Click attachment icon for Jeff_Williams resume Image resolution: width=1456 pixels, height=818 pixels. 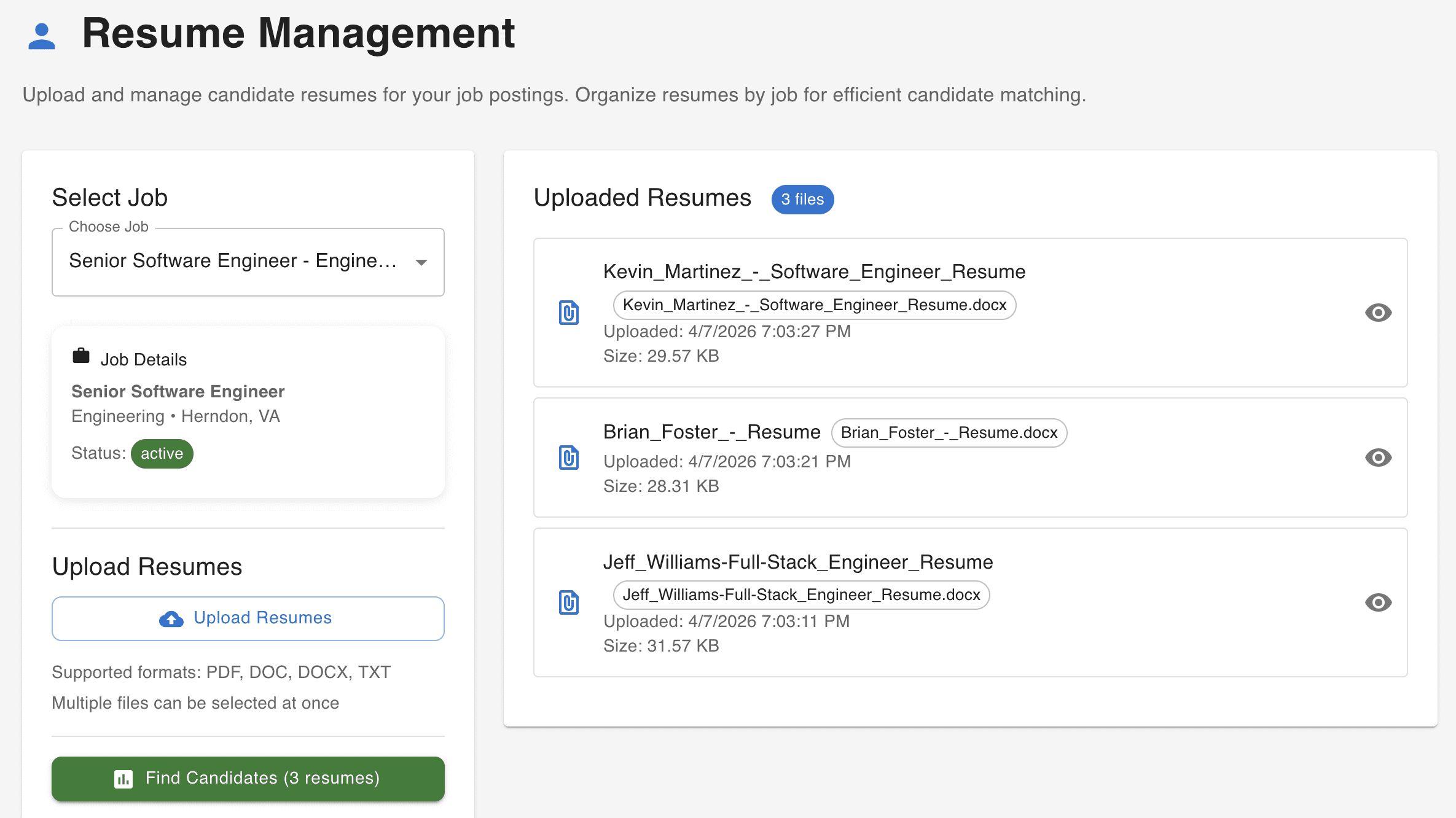pos(569,602)
